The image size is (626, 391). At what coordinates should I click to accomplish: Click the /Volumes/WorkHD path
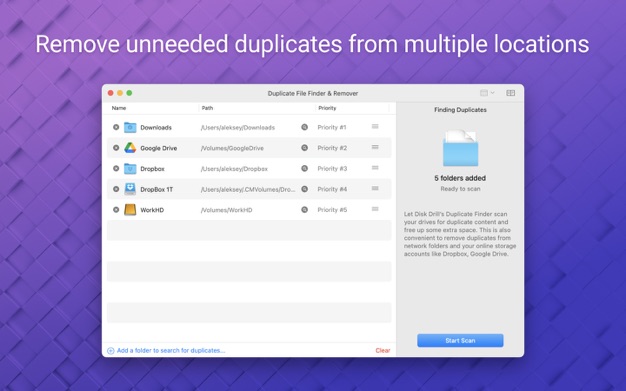pos(226,210)
